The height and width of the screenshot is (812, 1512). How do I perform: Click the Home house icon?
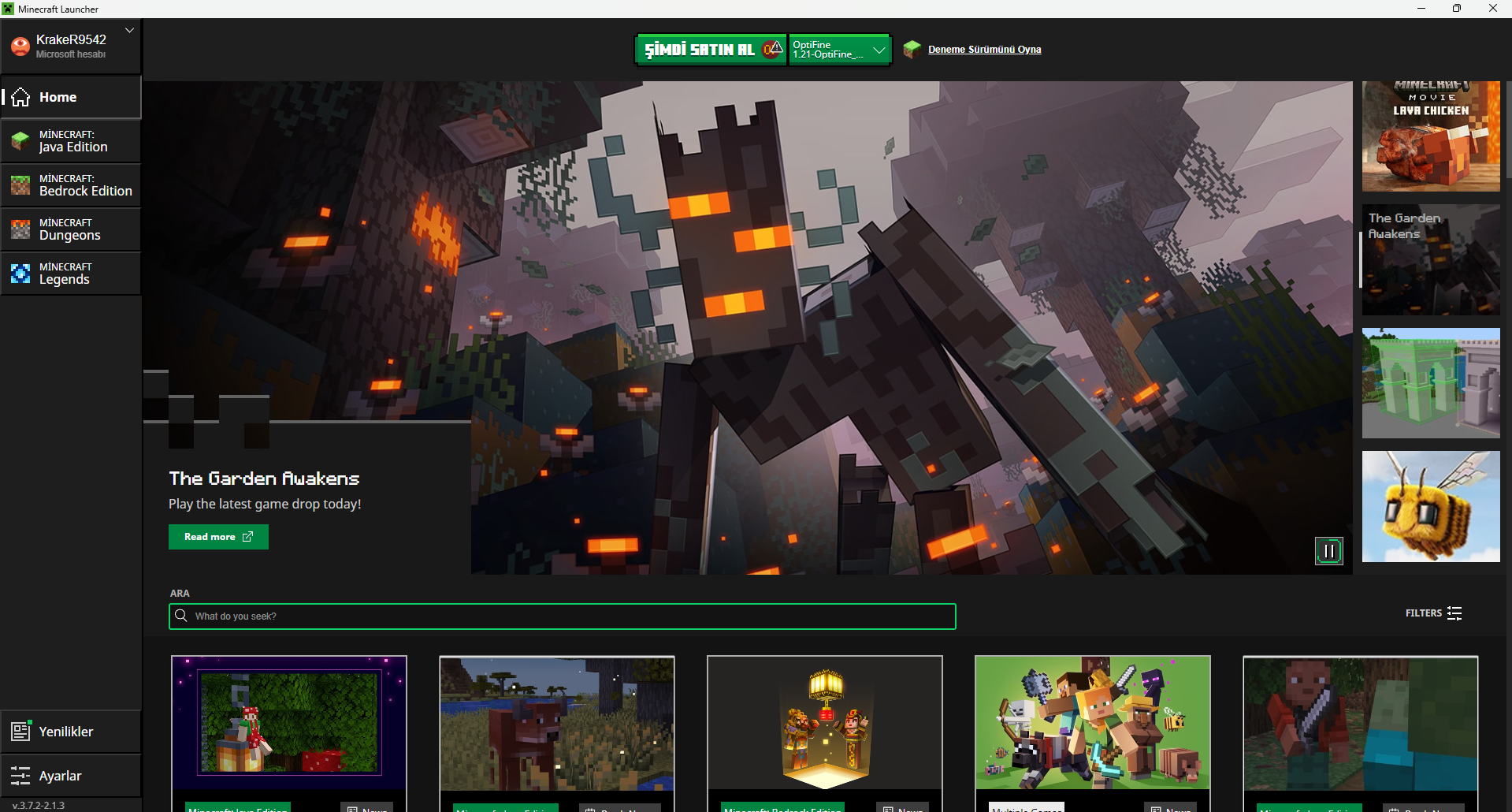(20, 97)
